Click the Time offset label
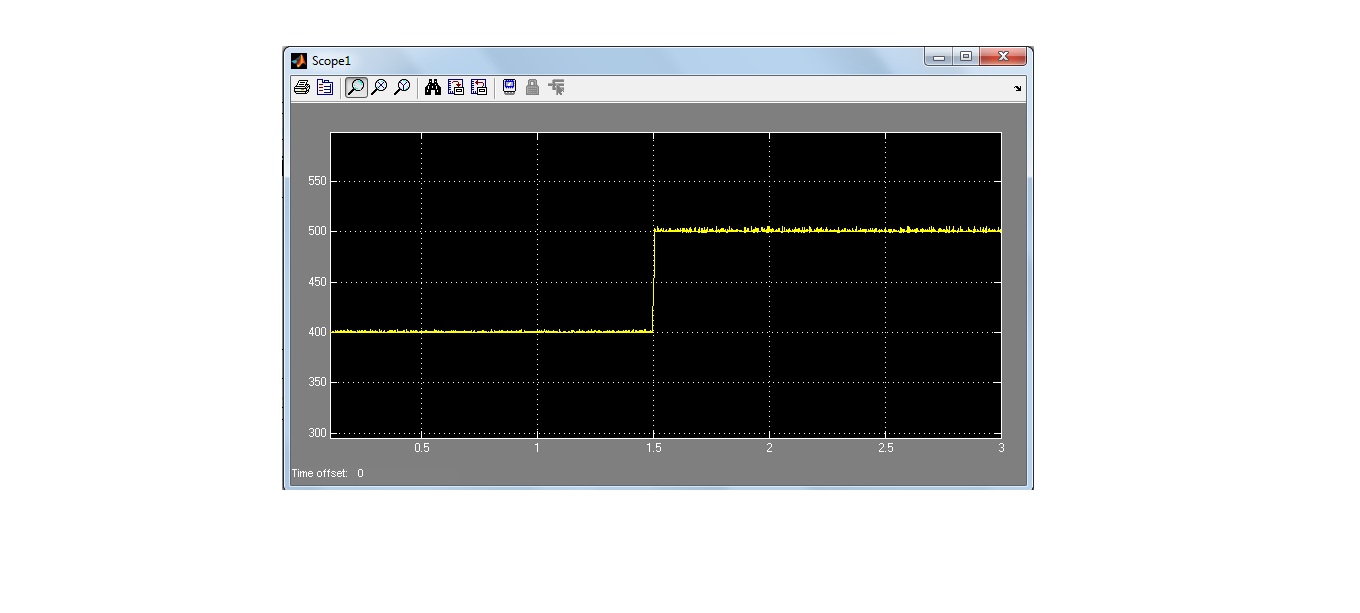Image resolution: width=1360 pixels, height=613 pixels. coord(319,473)
